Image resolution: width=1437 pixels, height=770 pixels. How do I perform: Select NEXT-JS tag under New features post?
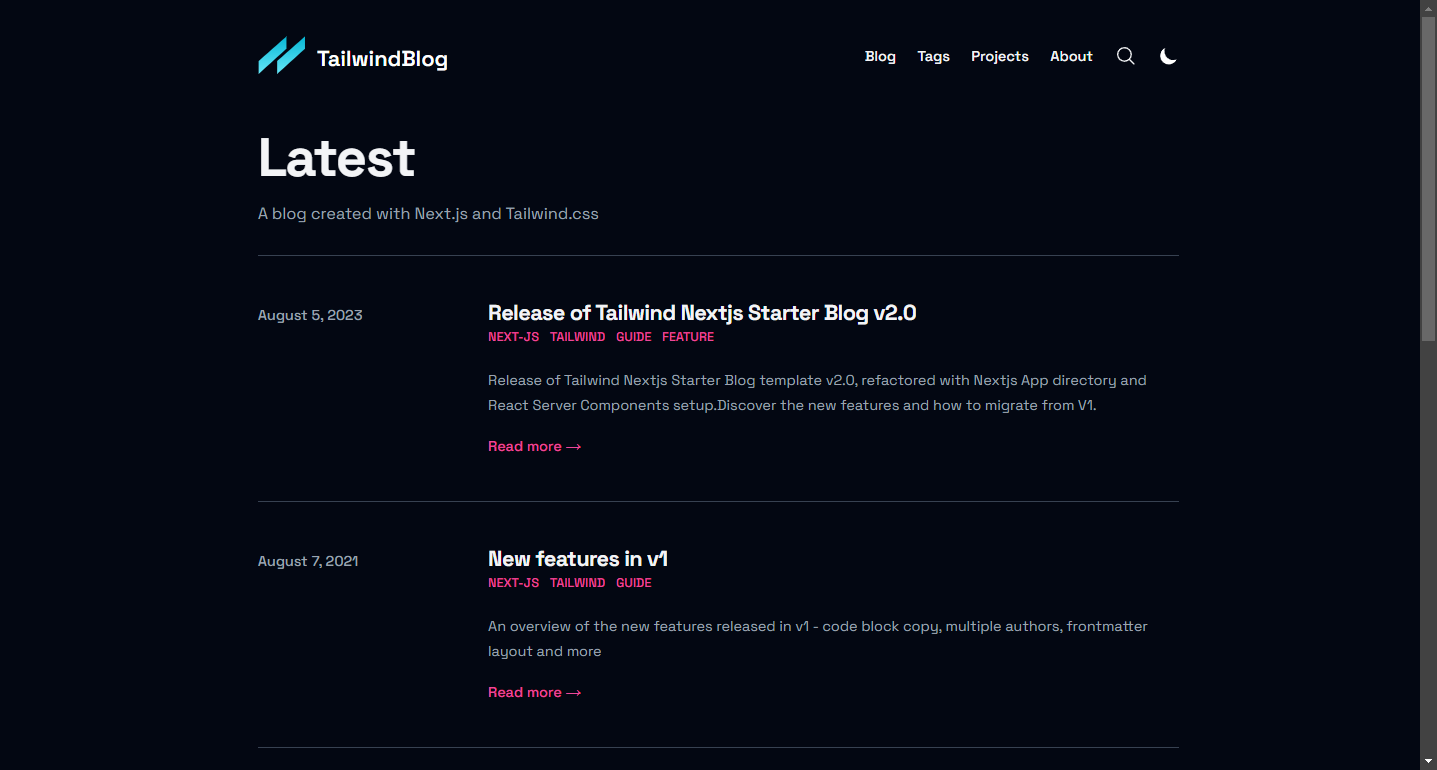pyautogui.click(x=513, y=583)
